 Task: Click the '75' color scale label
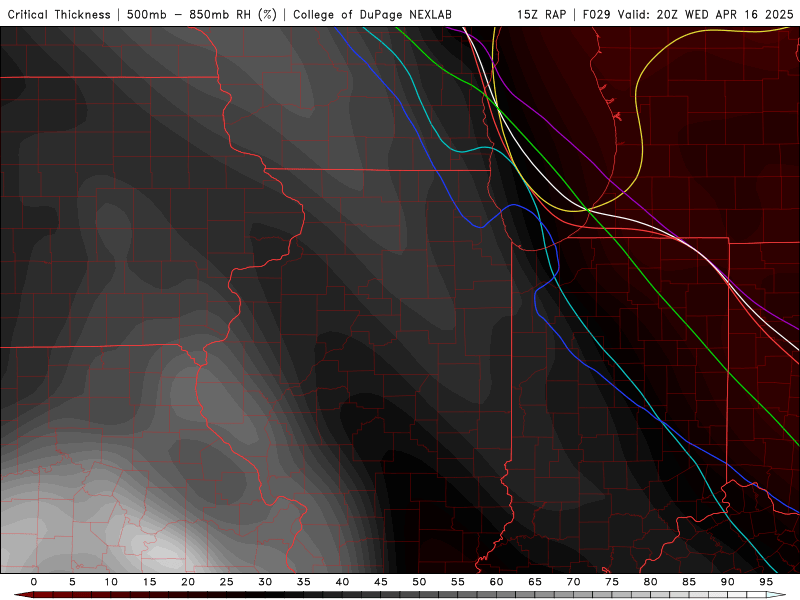coord(612,582)
